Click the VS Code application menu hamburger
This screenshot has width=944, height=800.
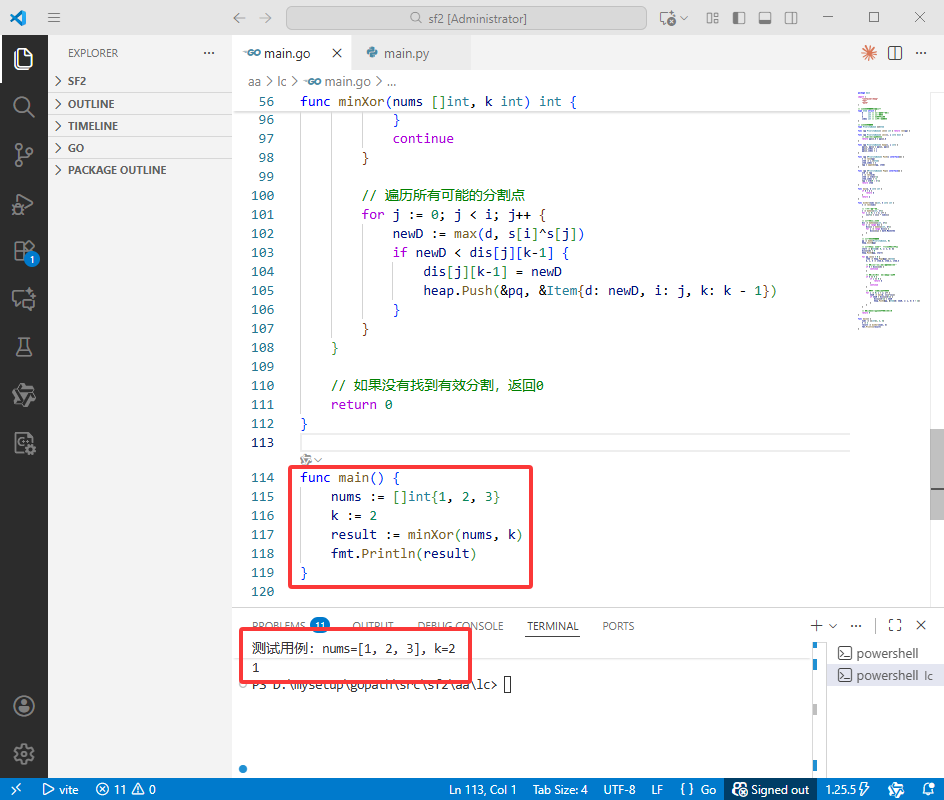54,17
